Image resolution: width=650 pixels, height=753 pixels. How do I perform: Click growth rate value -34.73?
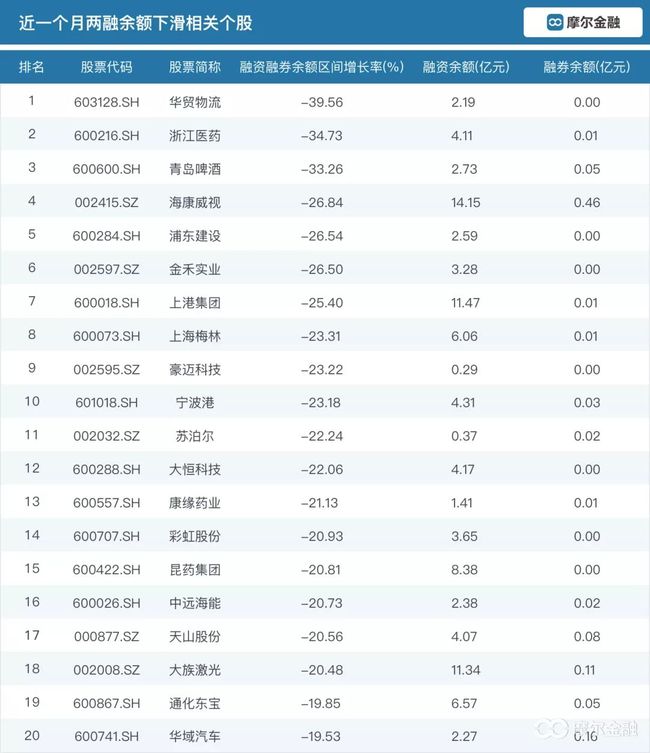point(322,135)
